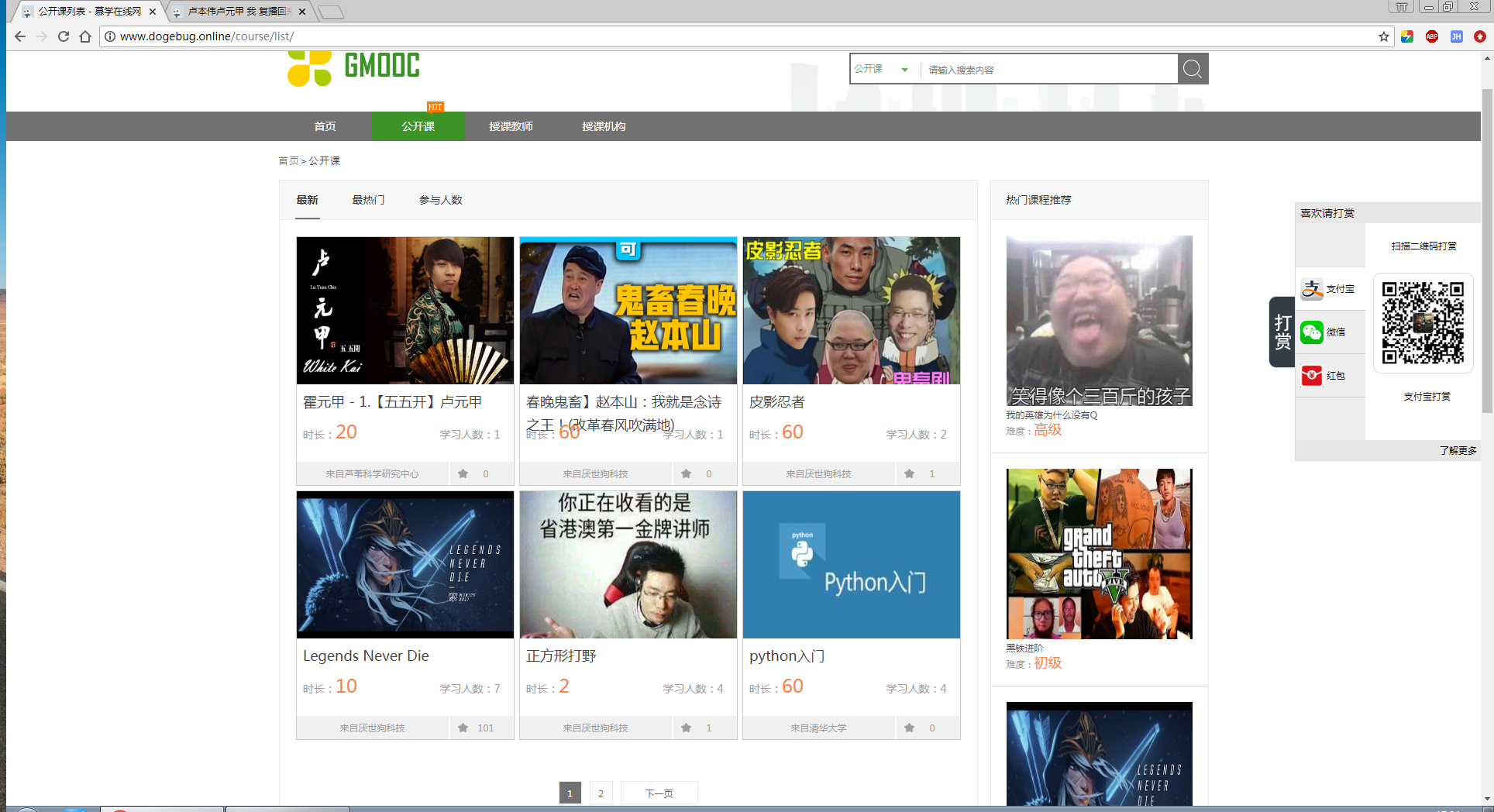Select 支付宝 Alipay payment icon

coord(1312,289)
